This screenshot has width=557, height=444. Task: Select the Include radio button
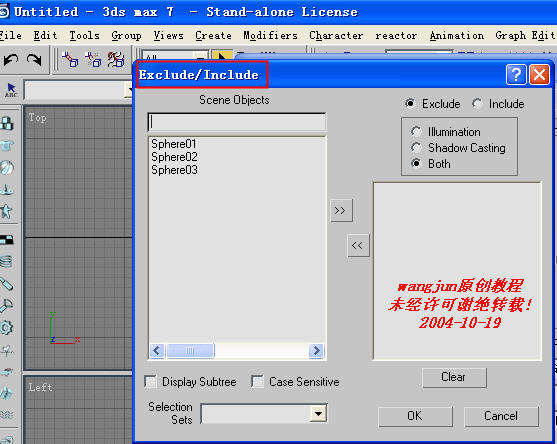(477, 104)
